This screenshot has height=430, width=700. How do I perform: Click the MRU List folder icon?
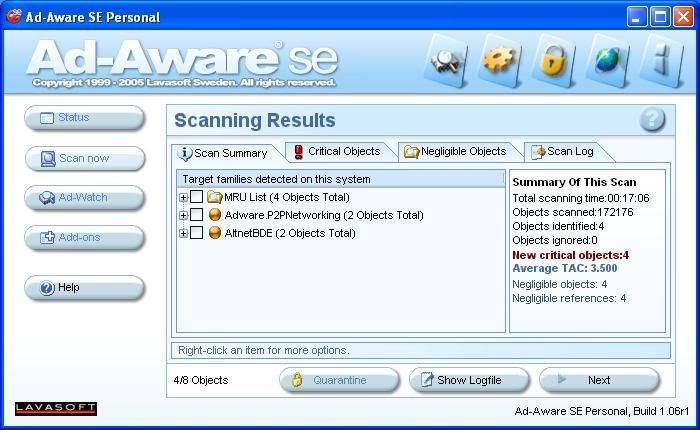click(x=215, y=197)
